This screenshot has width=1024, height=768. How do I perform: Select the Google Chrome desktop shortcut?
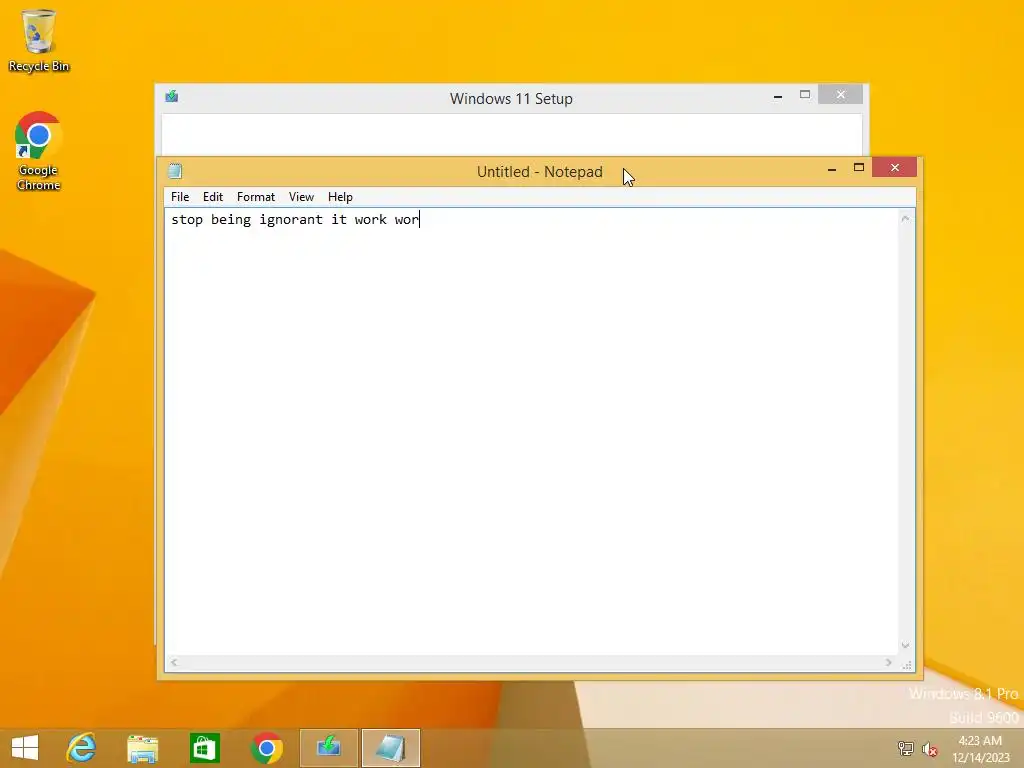39,152
